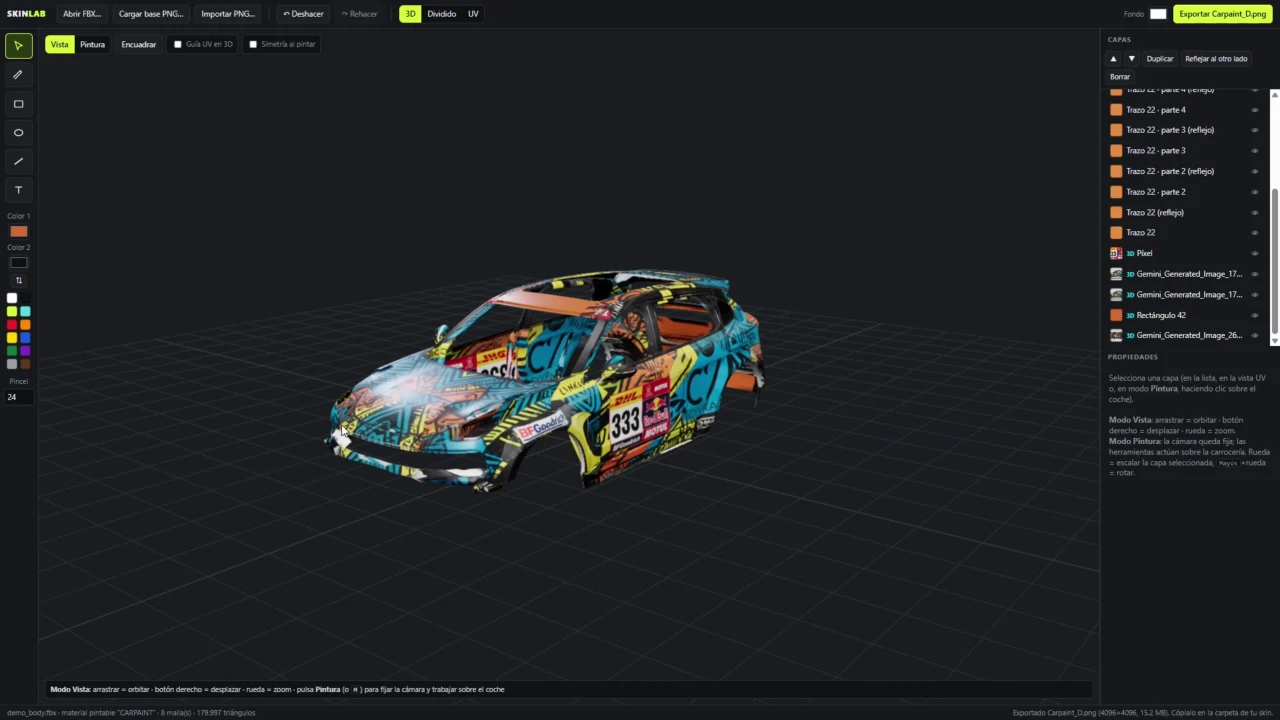The image size is (1280, 720).
Task: Select the Gemini_Generated_Image_26 layer thumbnail
Action: (1116, 335)
